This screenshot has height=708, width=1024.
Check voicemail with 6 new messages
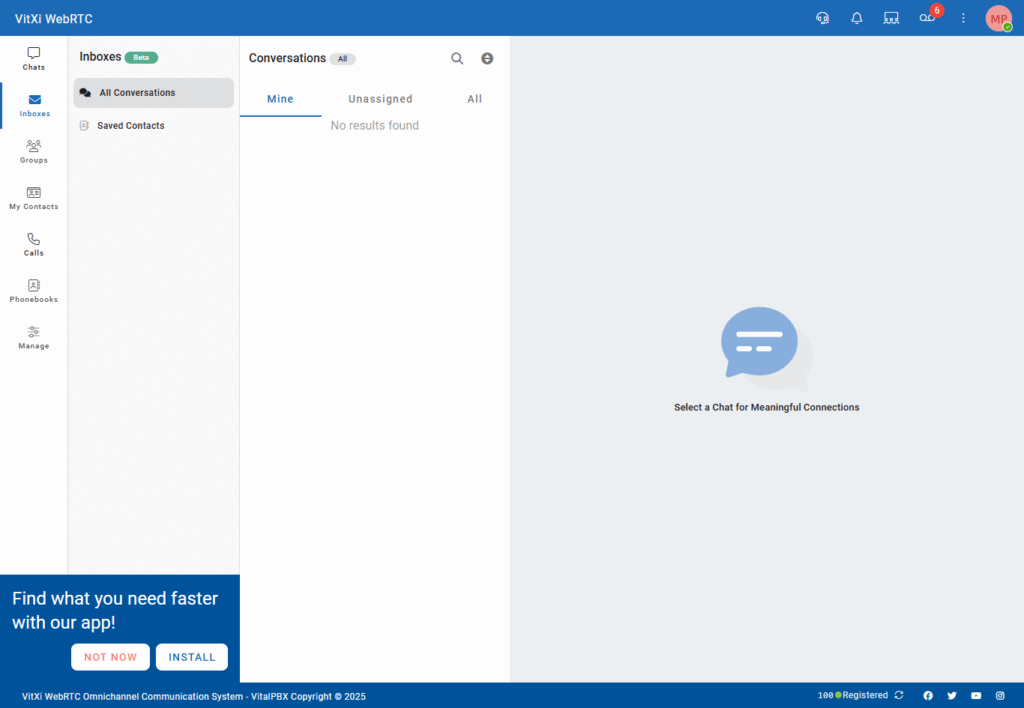click(x=926, y=18)
